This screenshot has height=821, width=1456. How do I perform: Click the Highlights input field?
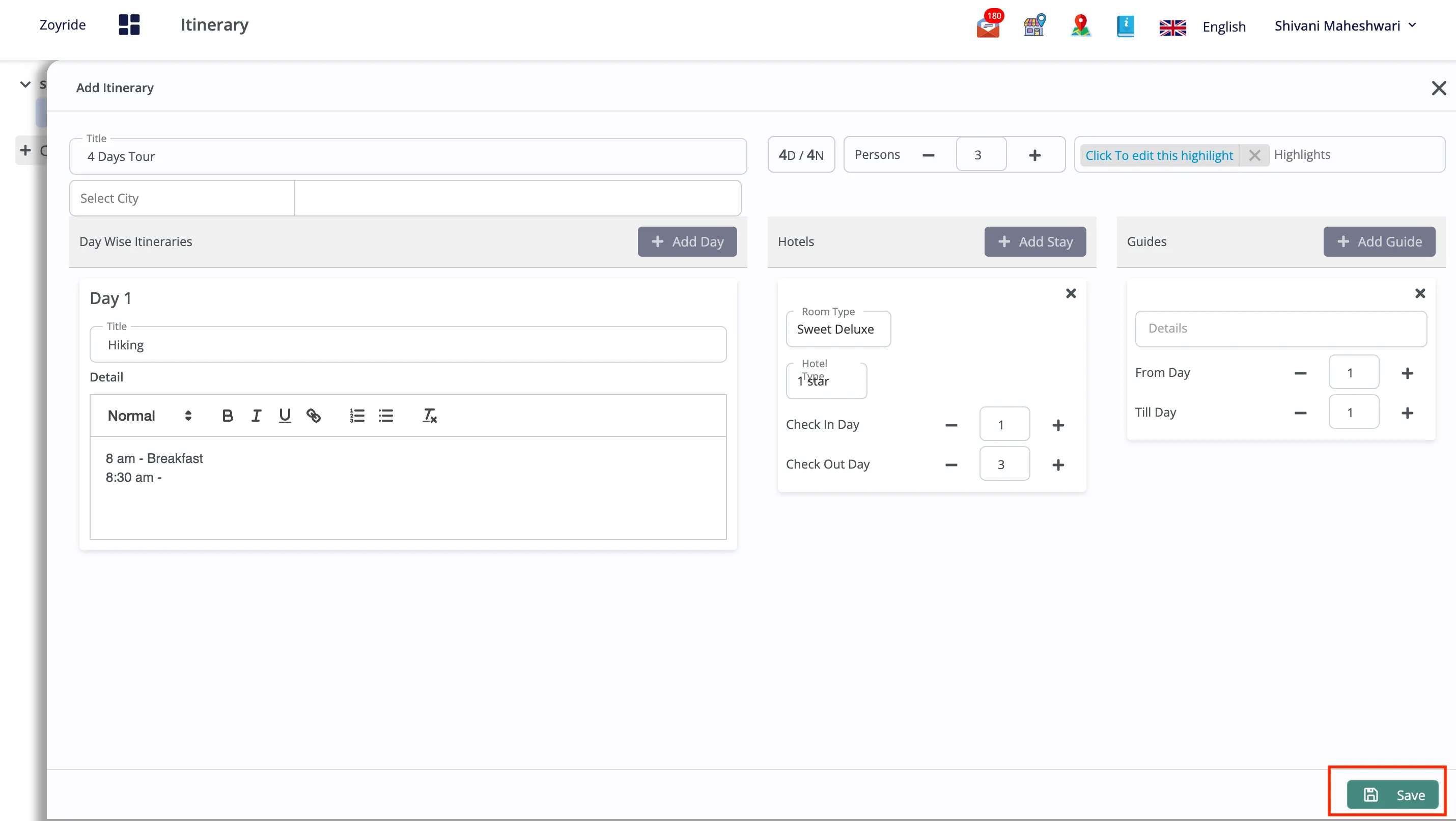[x=1356, y=154]
